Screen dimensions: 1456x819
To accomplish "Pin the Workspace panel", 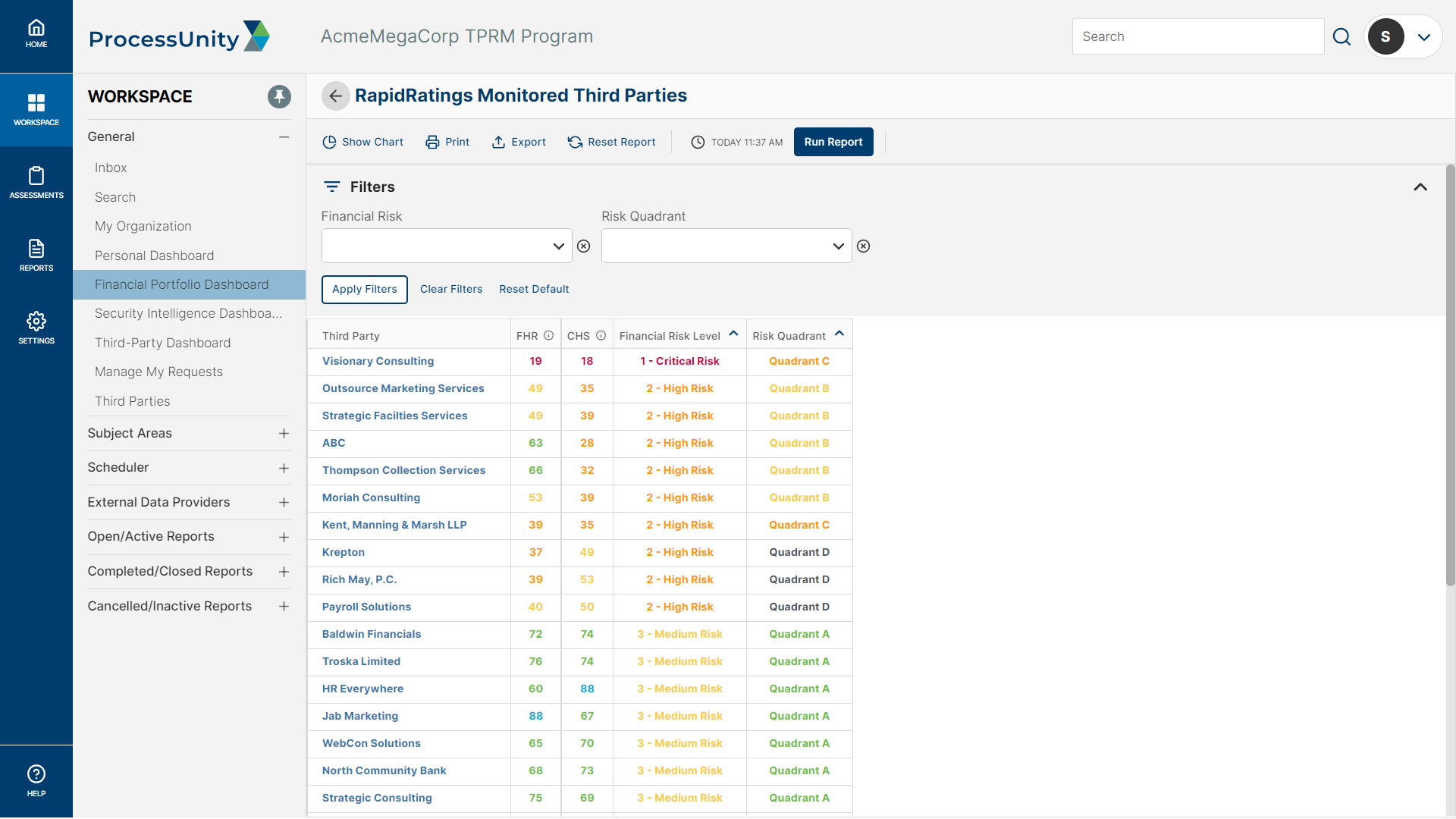I will [279, 96].
